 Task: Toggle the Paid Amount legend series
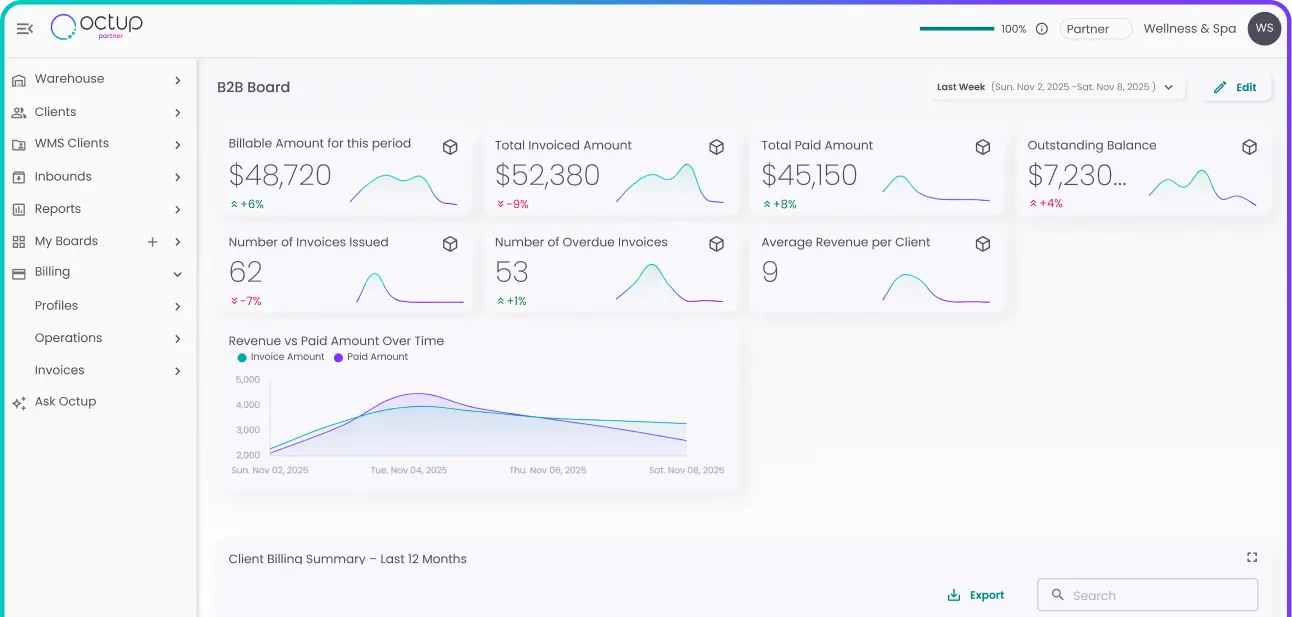(370, 356)
